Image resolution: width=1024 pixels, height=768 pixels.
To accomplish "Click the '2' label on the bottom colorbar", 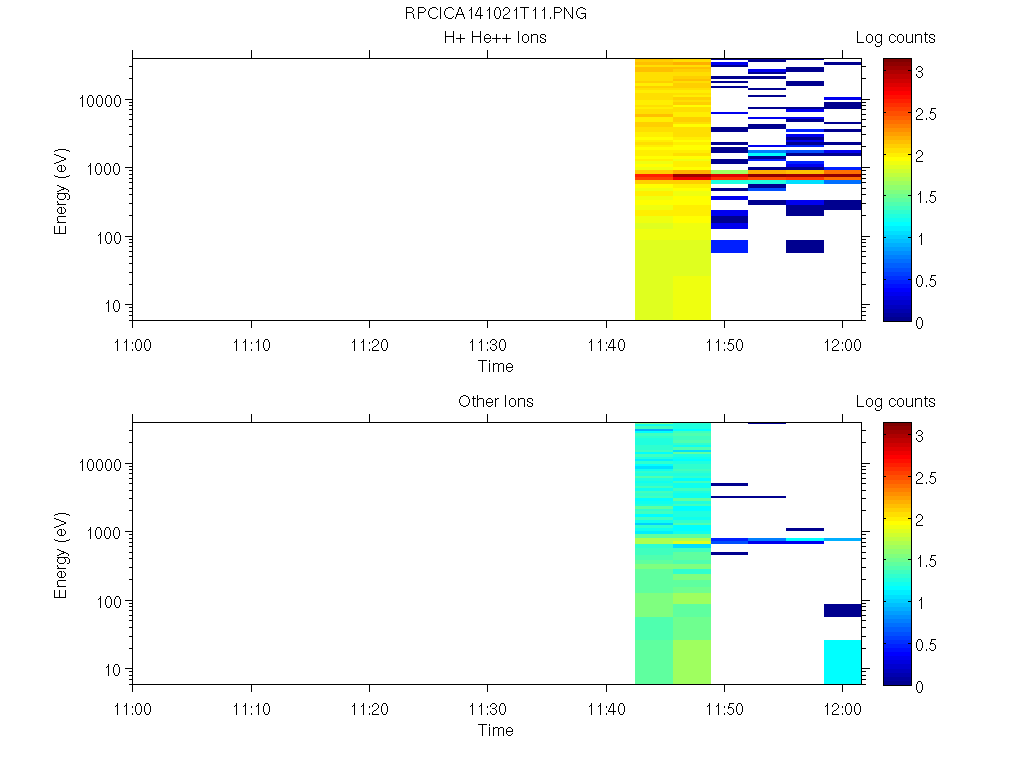I will click(920, 520).
